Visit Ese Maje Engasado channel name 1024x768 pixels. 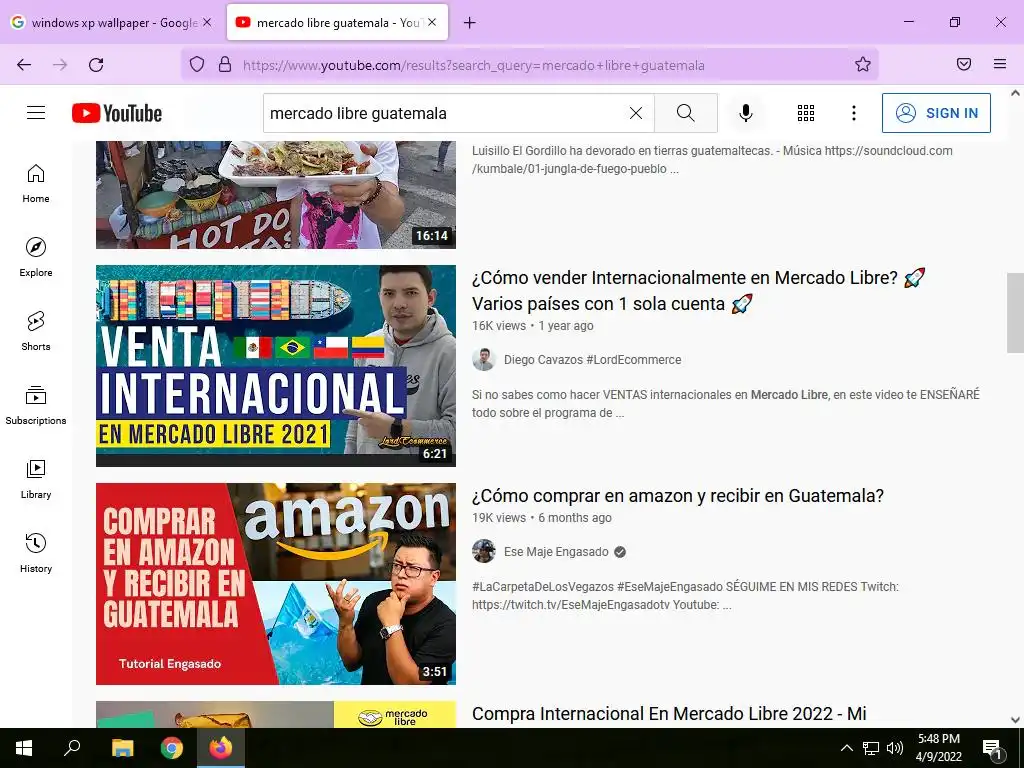556,552
